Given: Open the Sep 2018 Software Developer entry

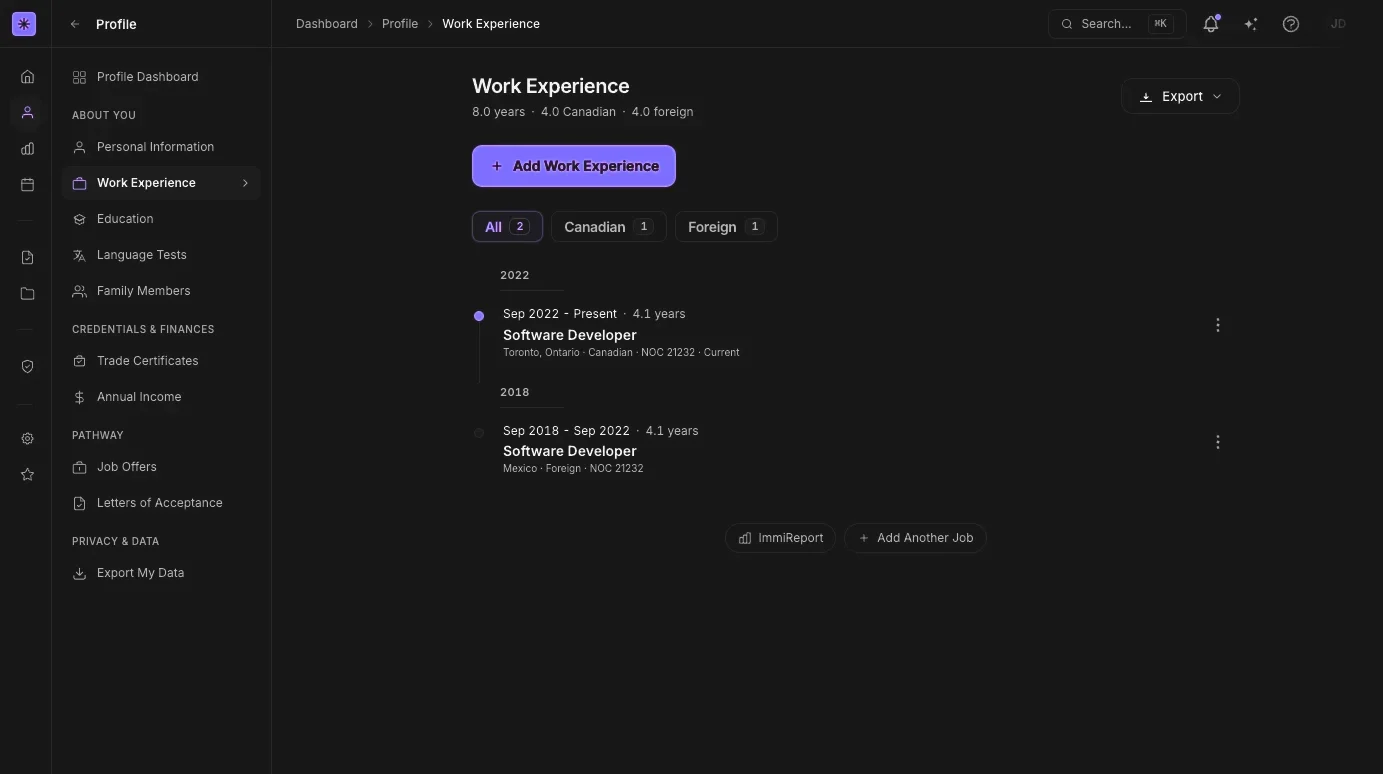Looking at the screenshot, I should pyautogui.click(x=570, y=451).
